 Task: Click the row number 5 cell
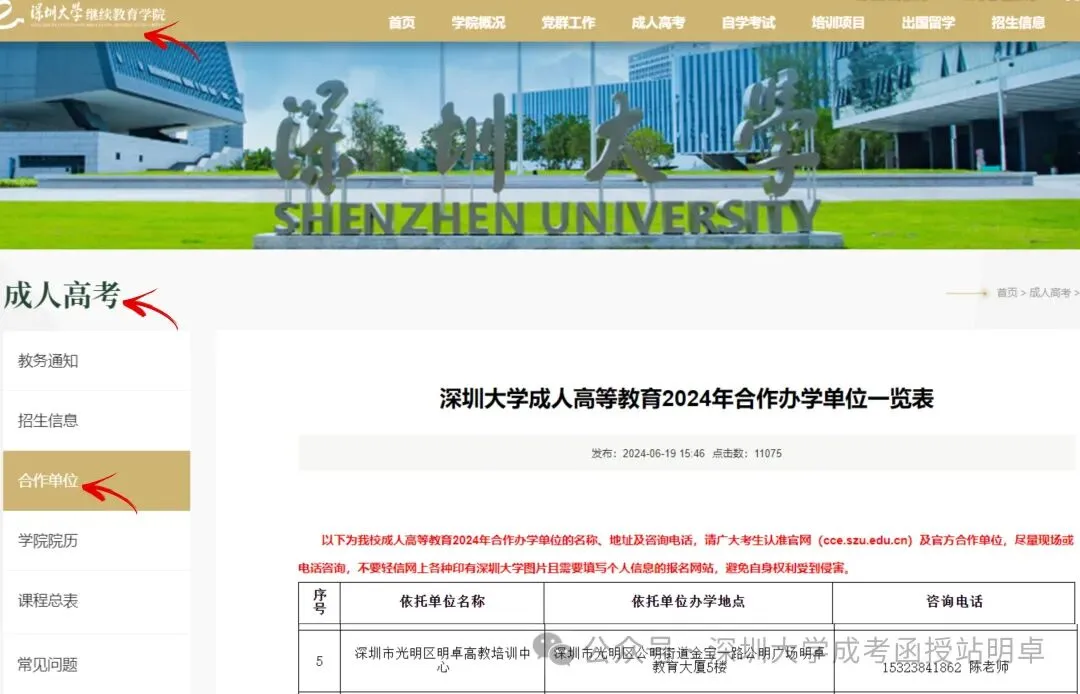coord(320,661)
